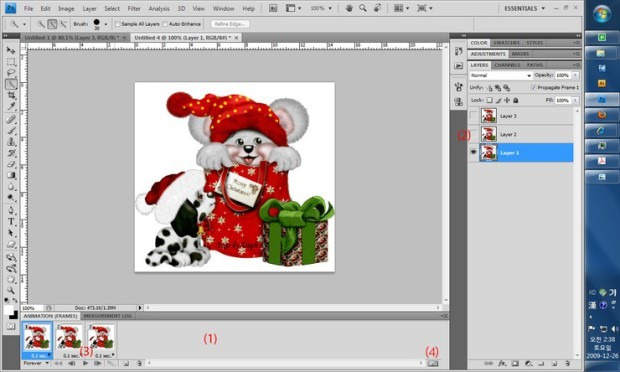620x372 pixels.
Task: Select the Horizontal Type tool
Action: [x=11, y=222]
